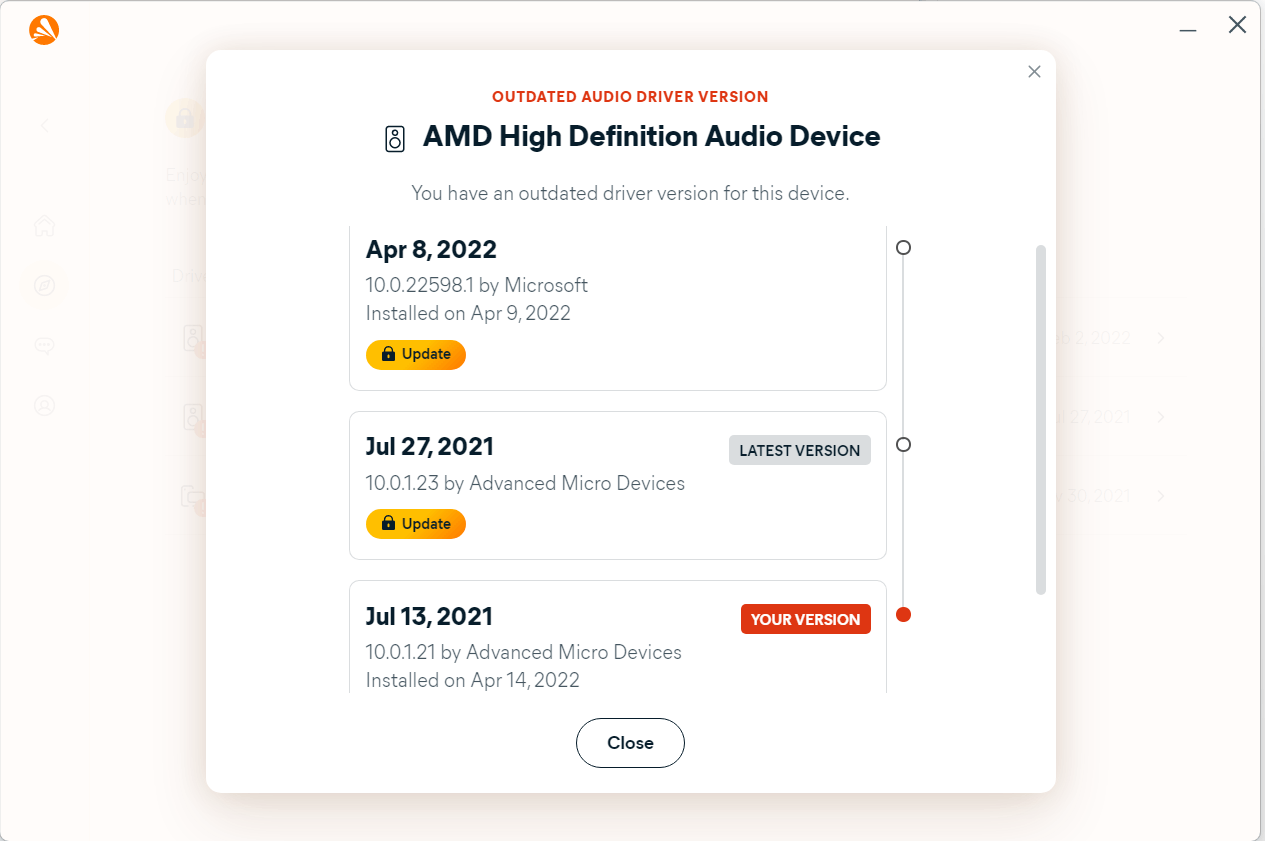
Task: Update to the Apr 8, 2022 Microsoft driver
Action: click(x=416, y=354)
